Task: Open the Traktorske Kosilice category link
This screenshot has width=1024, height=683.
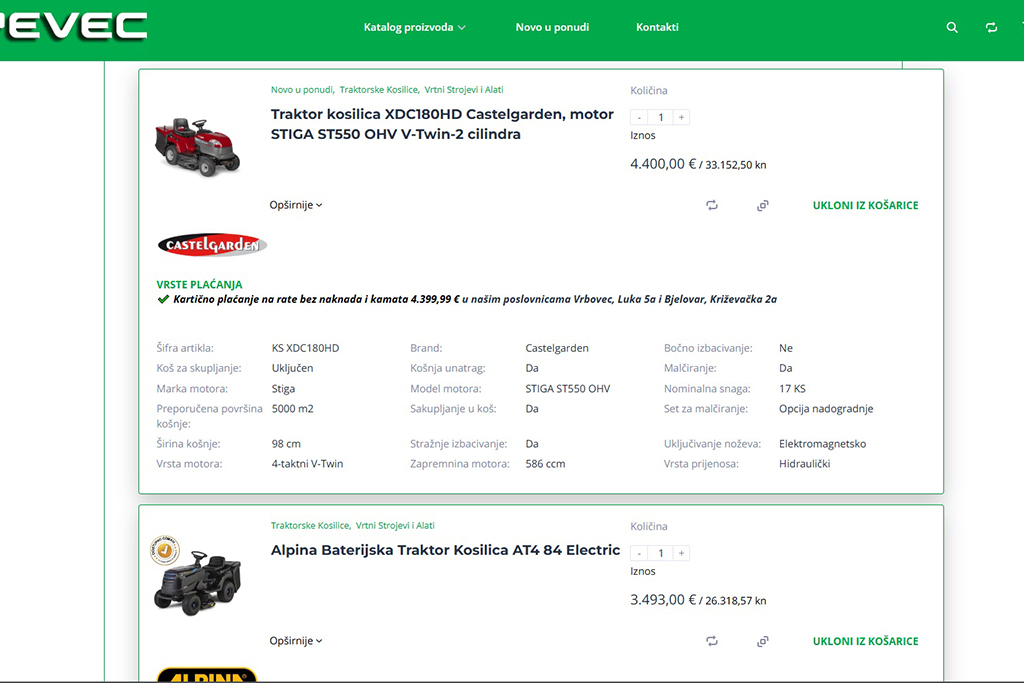Action: pyautogui.click(x=378, y=89)
